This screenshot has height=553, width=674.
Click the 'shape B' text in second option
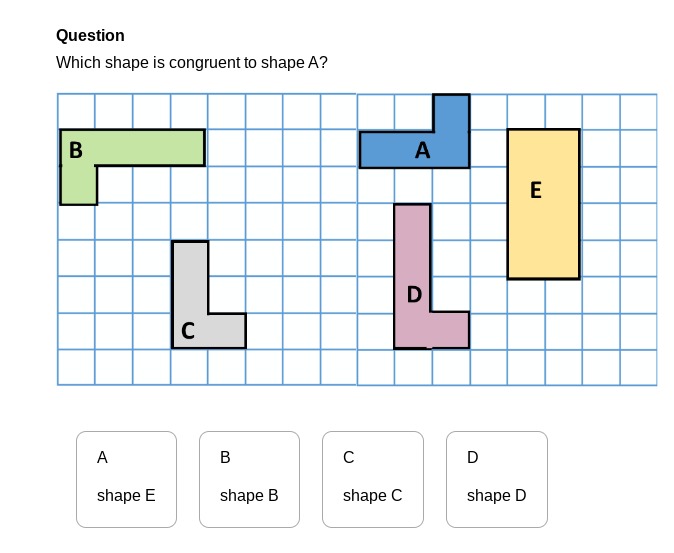[x=249, y=495]
